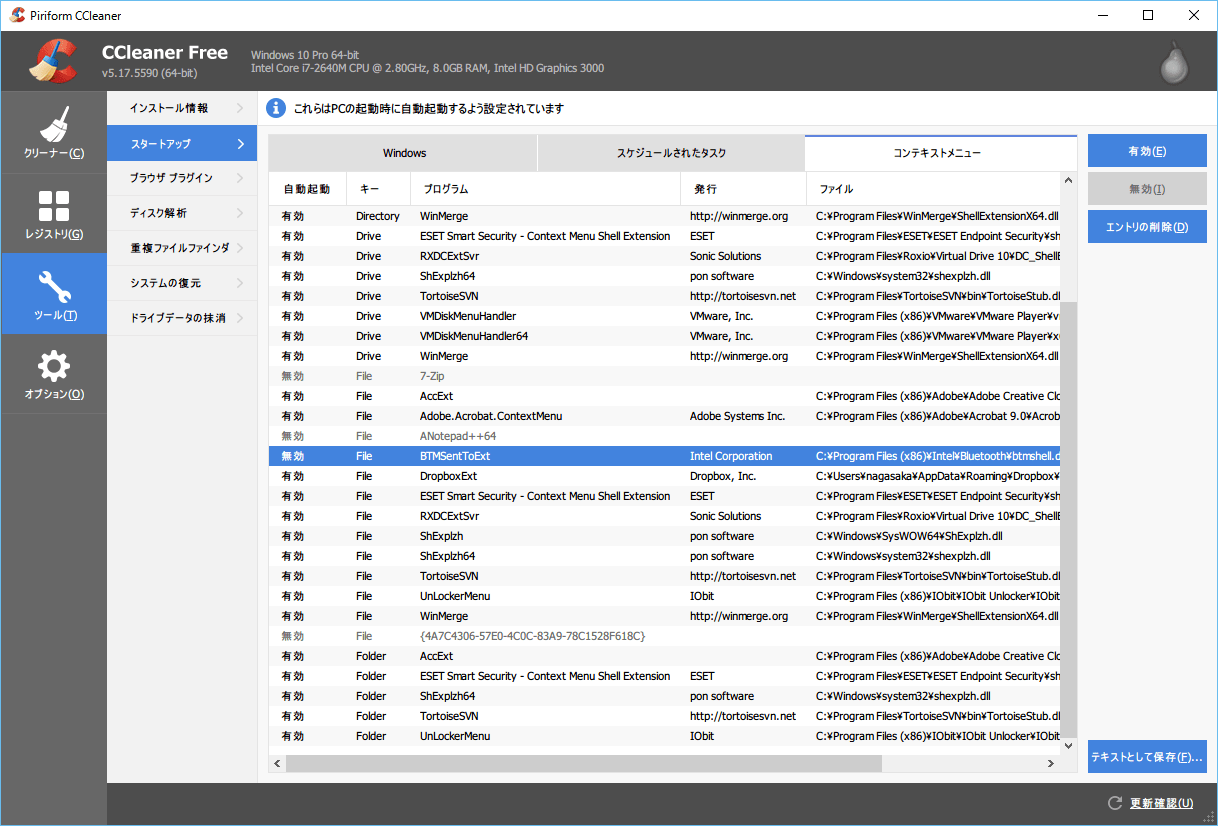
Task: Select the {4A7C4306-57E0-4C0C-83A9-78C1528F618C} entry
Action: click(x=664, y=636)
